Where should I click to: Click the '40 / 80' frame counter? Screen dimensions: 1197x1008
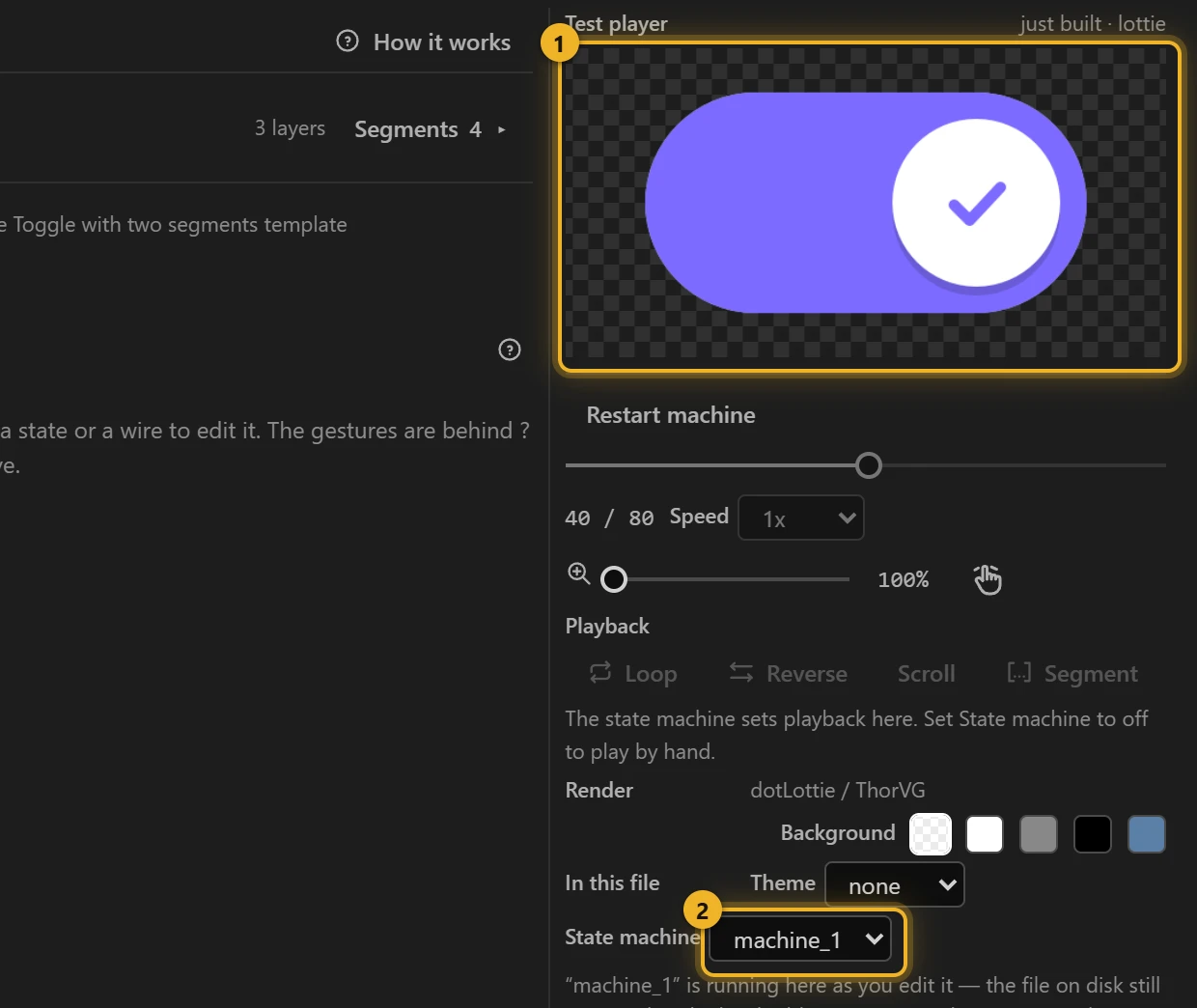coord(609,518)
